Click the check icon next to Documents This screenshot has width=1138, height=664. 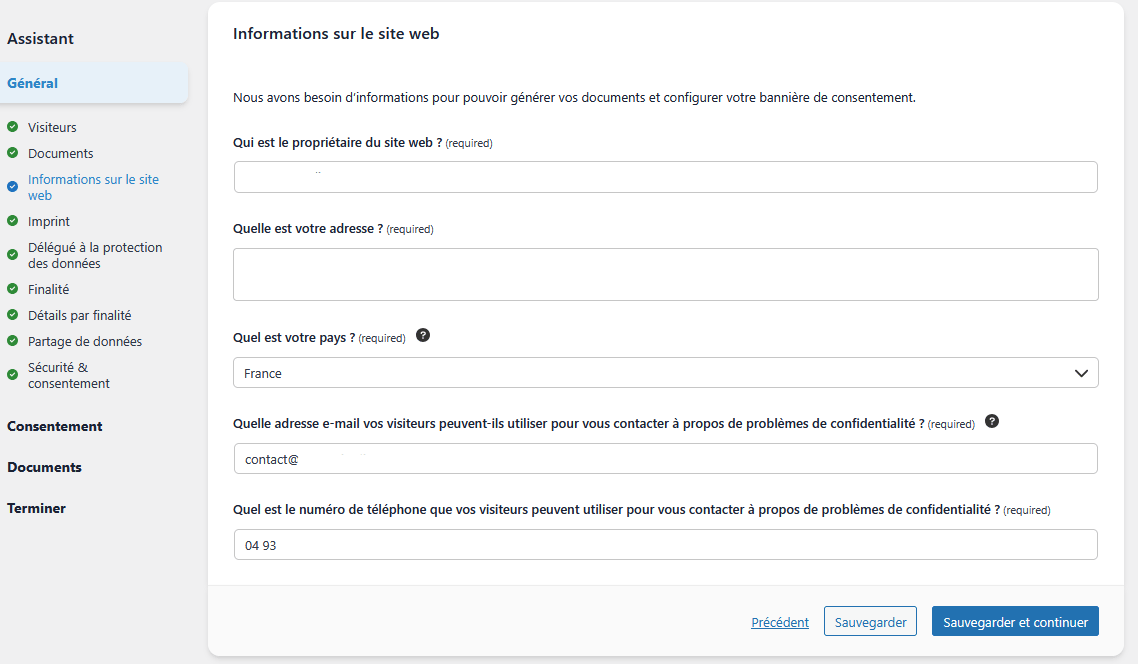[x=12, y=154]
